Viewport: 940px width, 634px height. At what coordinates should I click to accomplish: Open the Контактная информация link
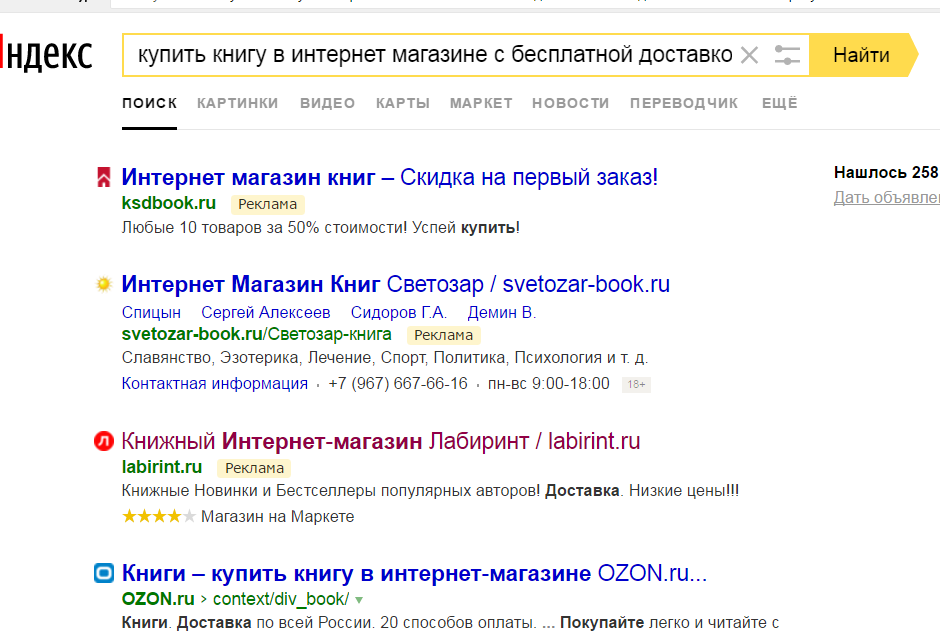[215, 384]
